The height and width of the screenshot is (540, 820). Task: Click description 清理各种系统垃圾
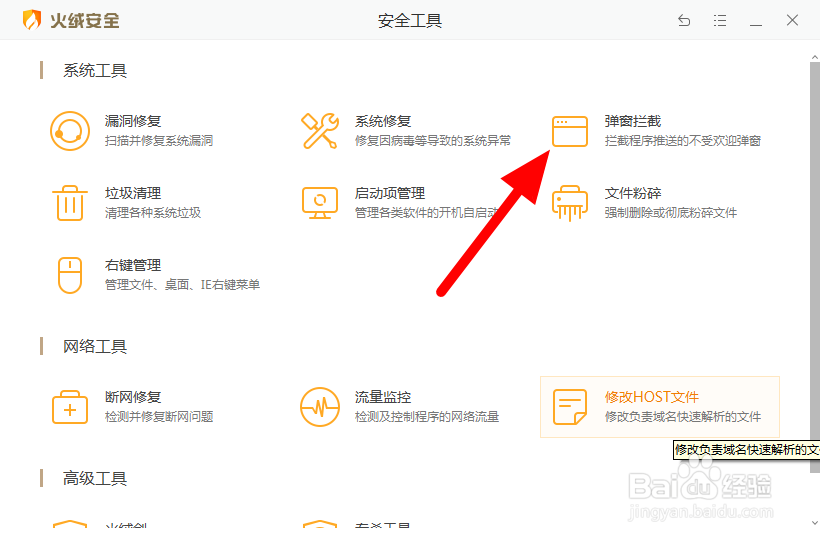pyautogui.click(x=153, y=213)
